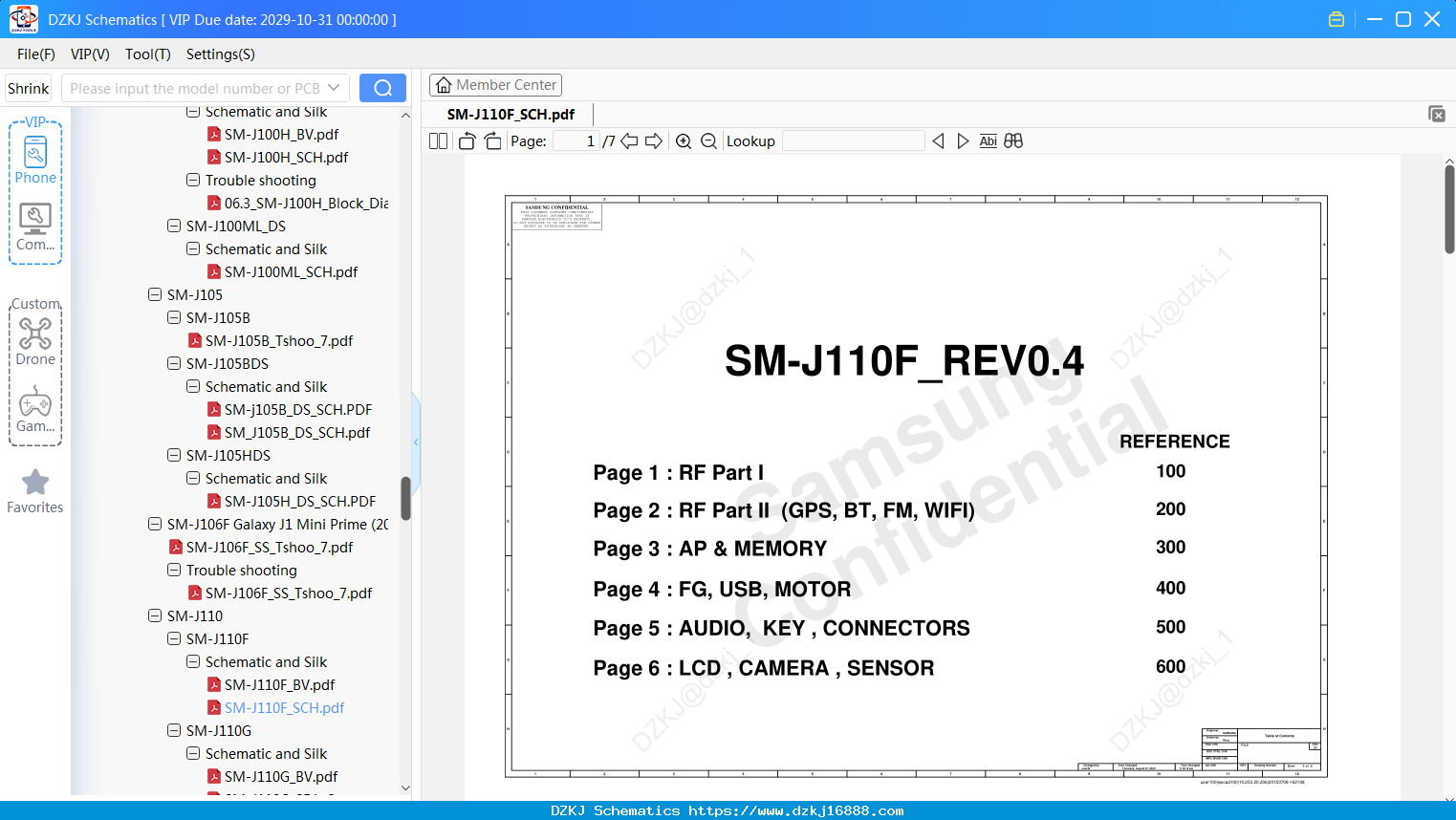Click PDF icon beside SM-J100H_BV.pdf
This screenshot has width=1456, height=820.
(214, 134)
